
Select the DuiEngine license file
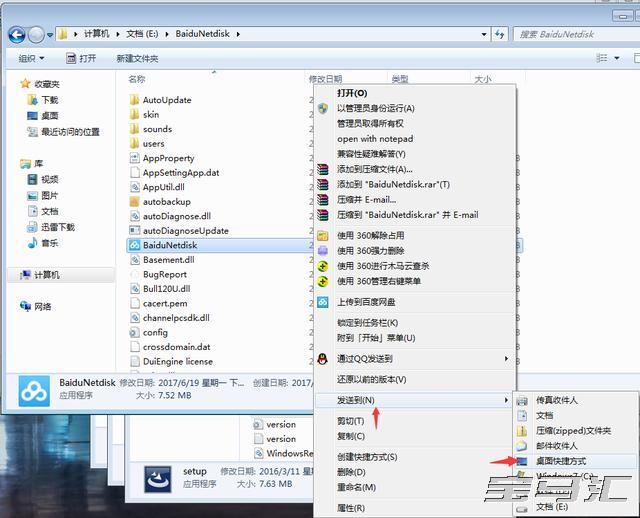pos(178,361)
